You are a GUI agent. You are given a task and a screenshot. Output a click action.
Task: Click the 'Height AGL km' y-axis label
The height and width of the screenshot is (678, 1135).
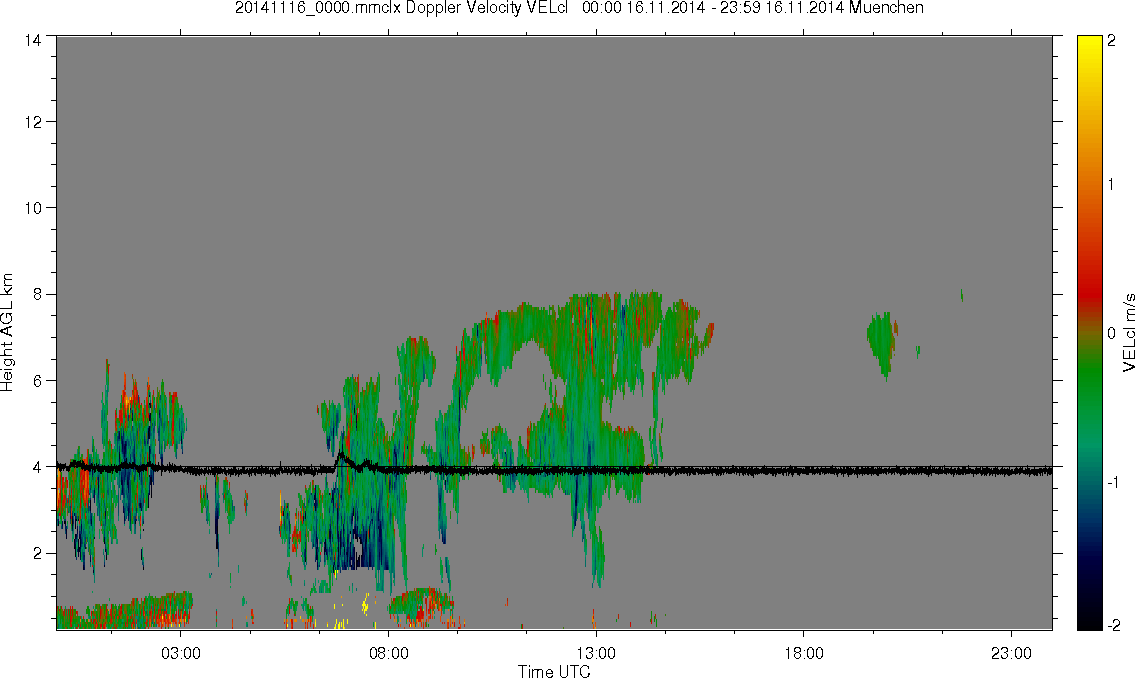pyautogui.click(x=7, y=333)
